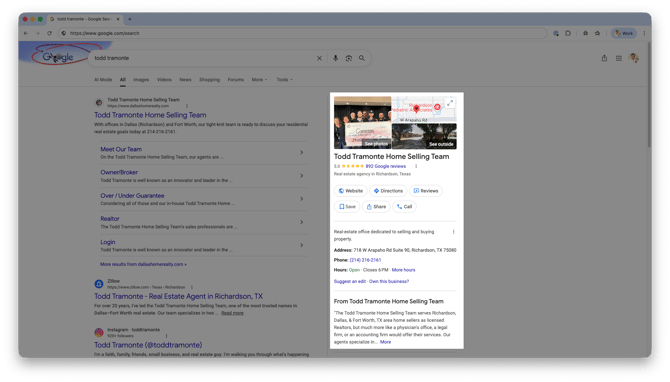Expand the 'Realtor' sitelink chevron
This screenshot has width=670, height=382.
302,222
